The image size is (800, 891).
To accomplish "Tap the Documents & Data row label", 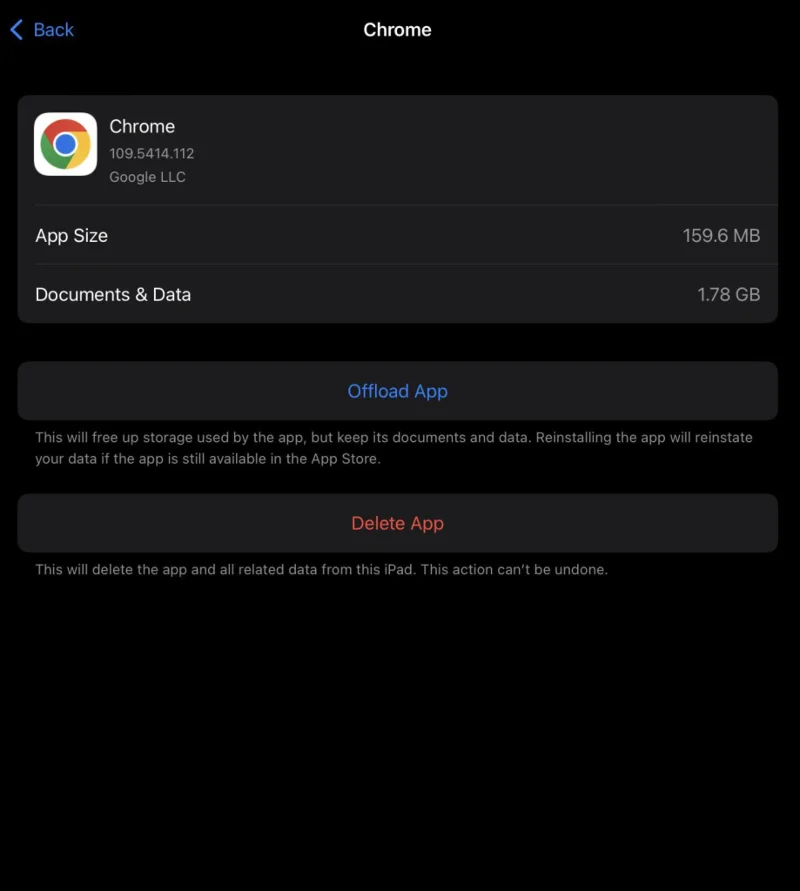I will click(113, 294).
